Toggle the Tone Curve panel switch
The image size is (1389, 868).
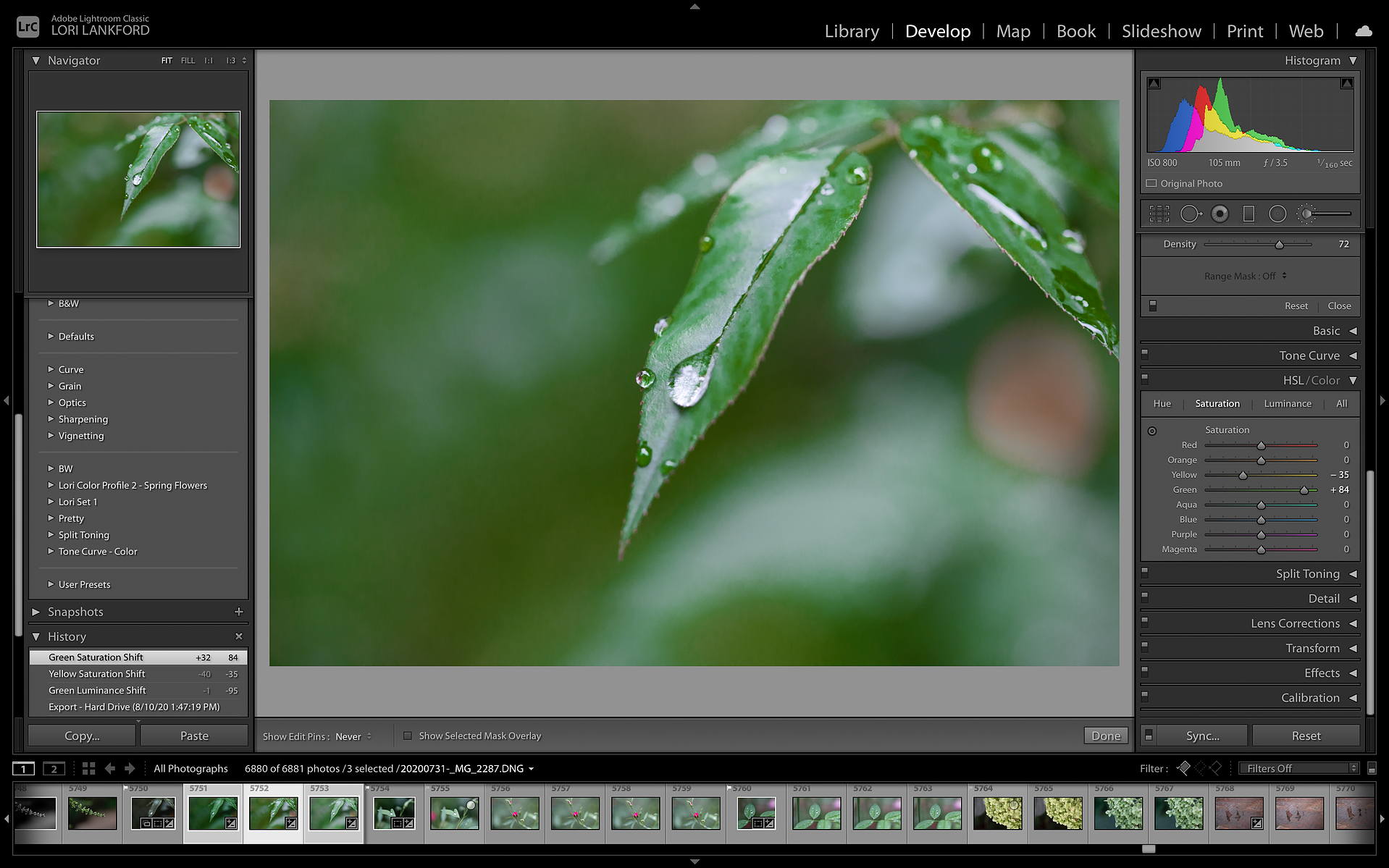pos(1145,354)
